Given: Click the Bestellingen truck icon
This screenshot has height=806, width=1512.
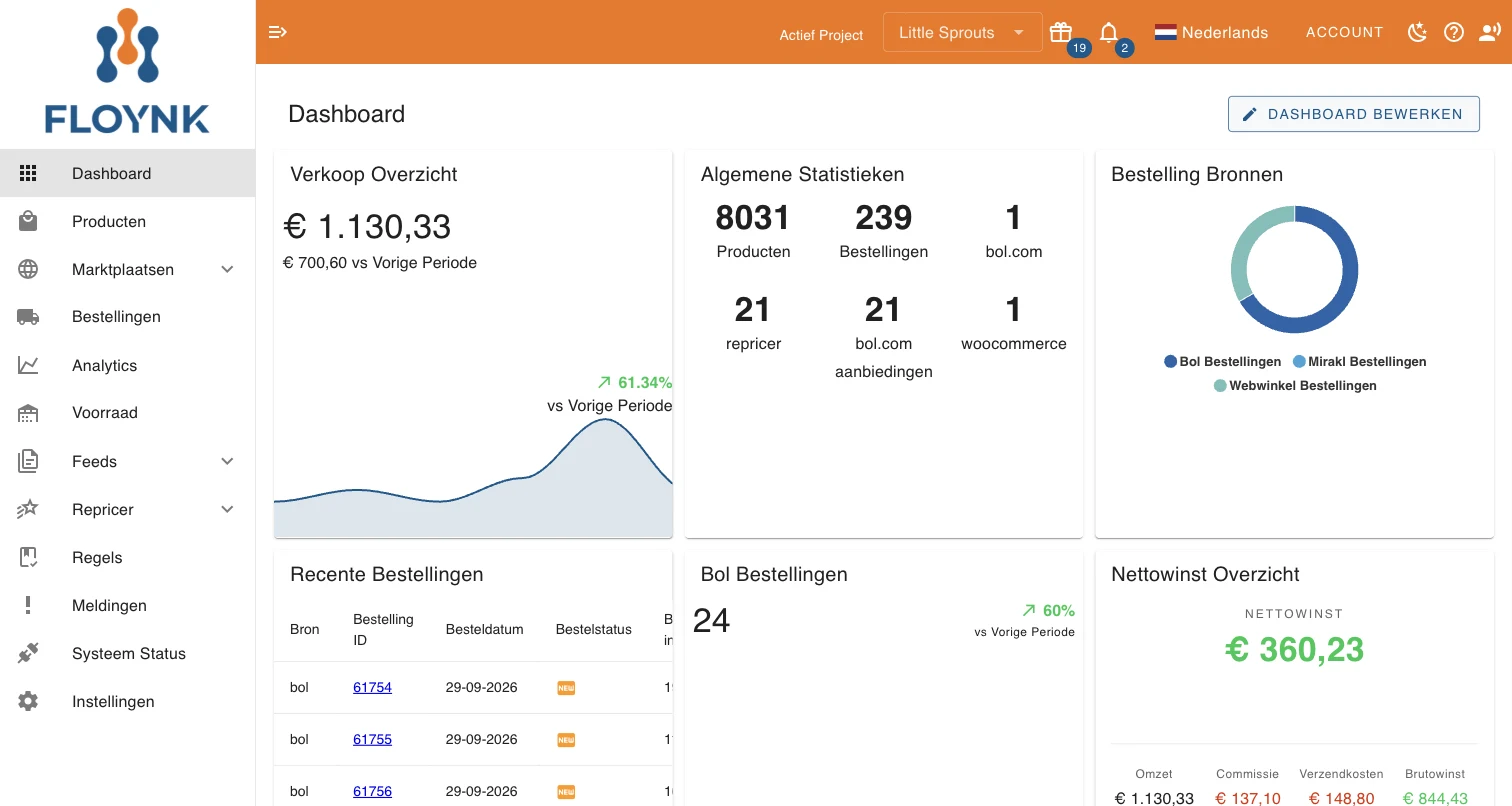Looking at the screenshot, I should click(28, 317).
